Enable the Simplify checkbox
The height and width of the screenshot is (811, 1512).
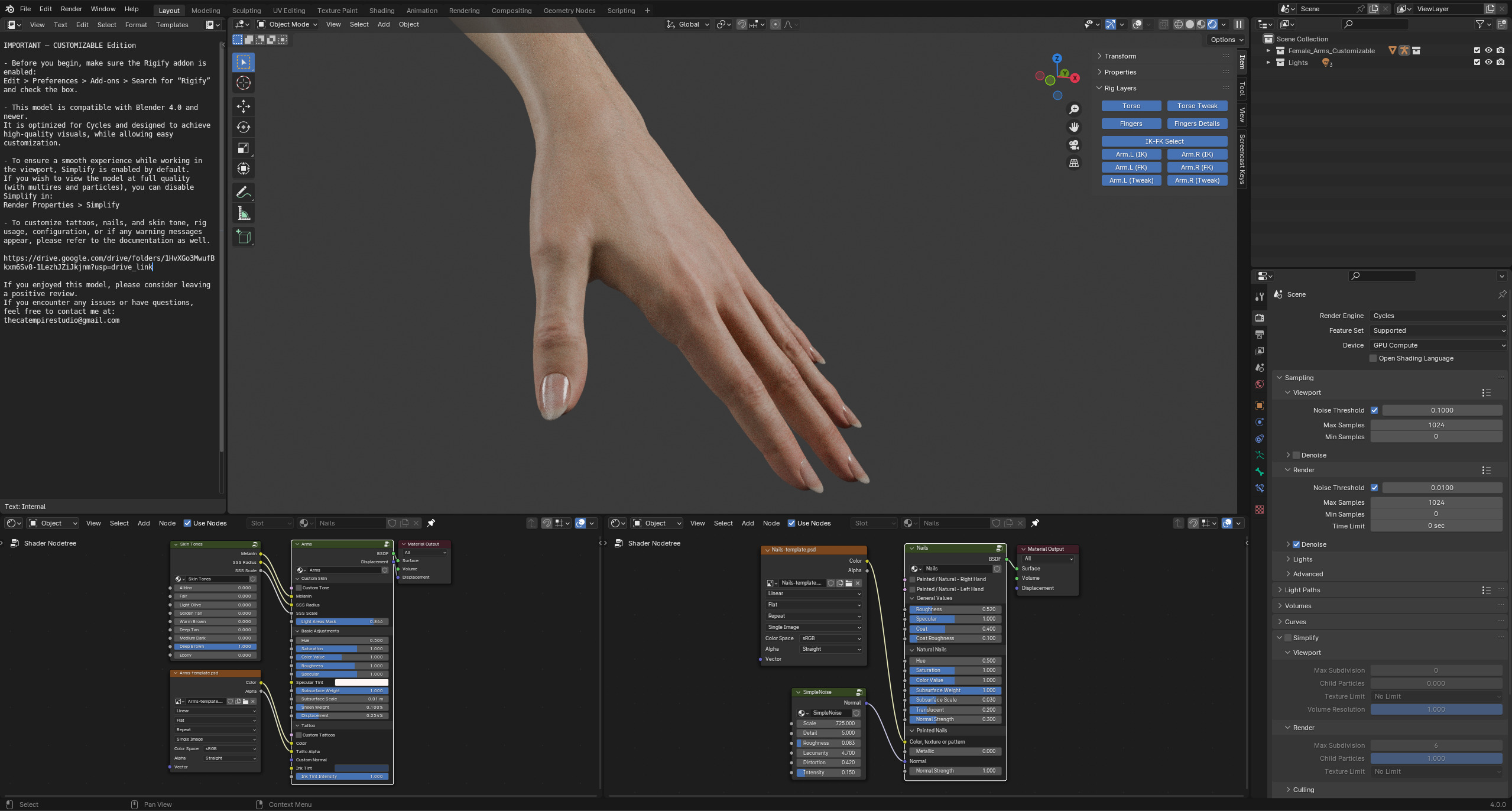point(1288,638)
